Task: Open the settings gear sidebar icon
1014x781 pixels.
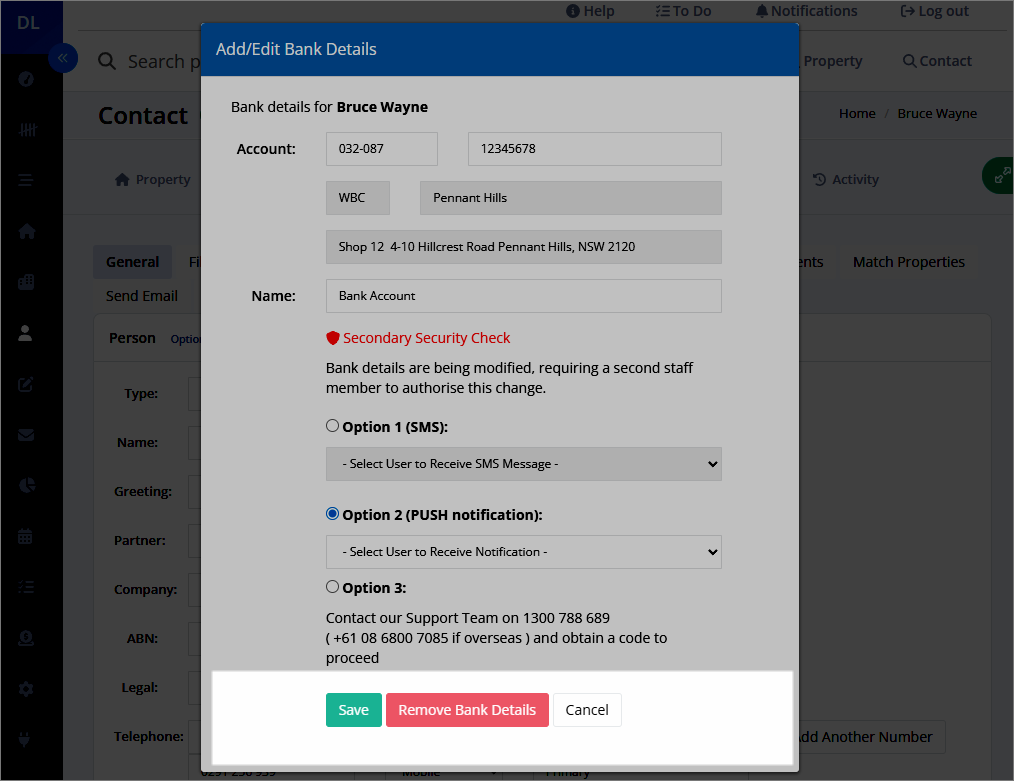Action: click(x=26, y=689)
